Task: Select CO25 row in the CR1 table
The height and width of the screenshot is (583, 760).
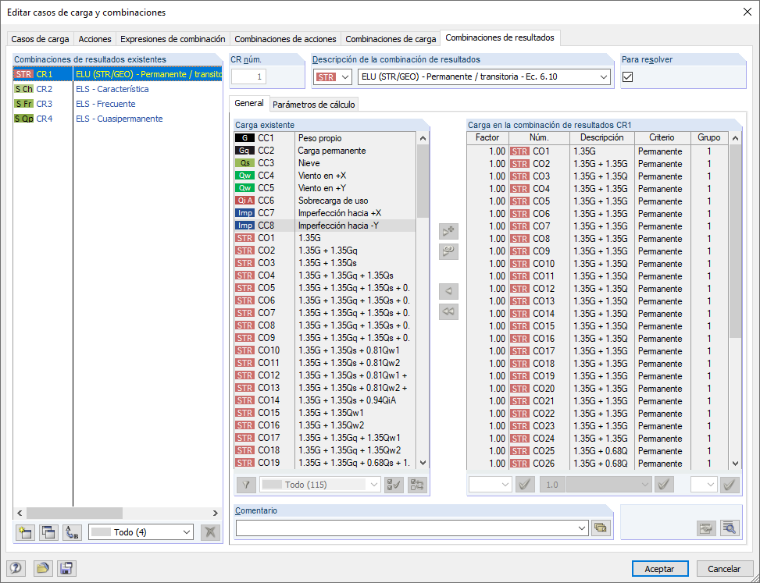Action: point(598,451)
